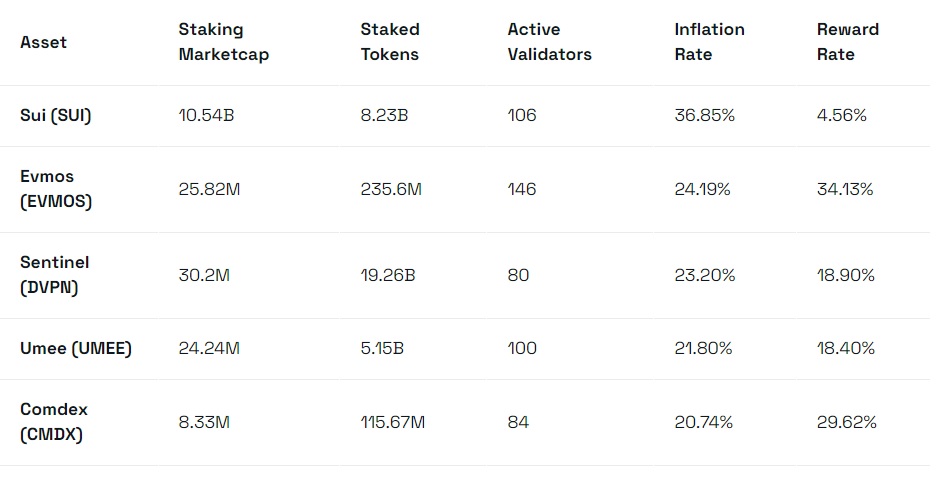Click the Comdex (CMDX) asset name
936x493 pixels.
54,422
